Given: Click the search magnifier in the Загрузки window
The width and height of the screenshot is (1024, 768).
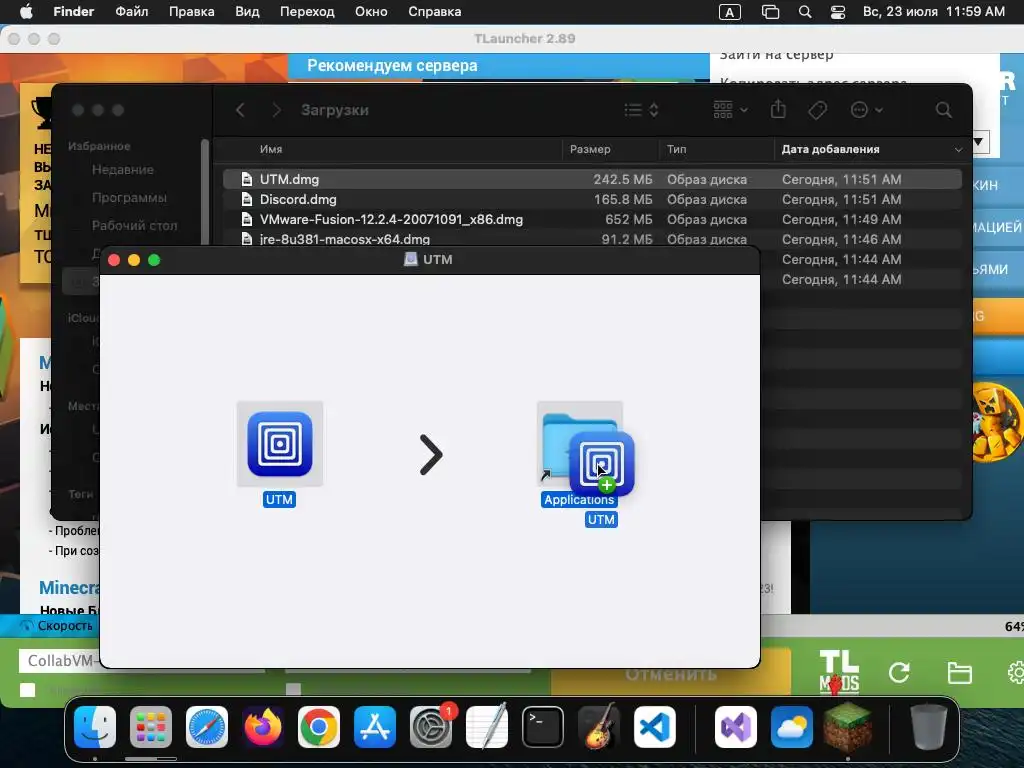Looking at the screenshot, I should [x=943, y=110].
